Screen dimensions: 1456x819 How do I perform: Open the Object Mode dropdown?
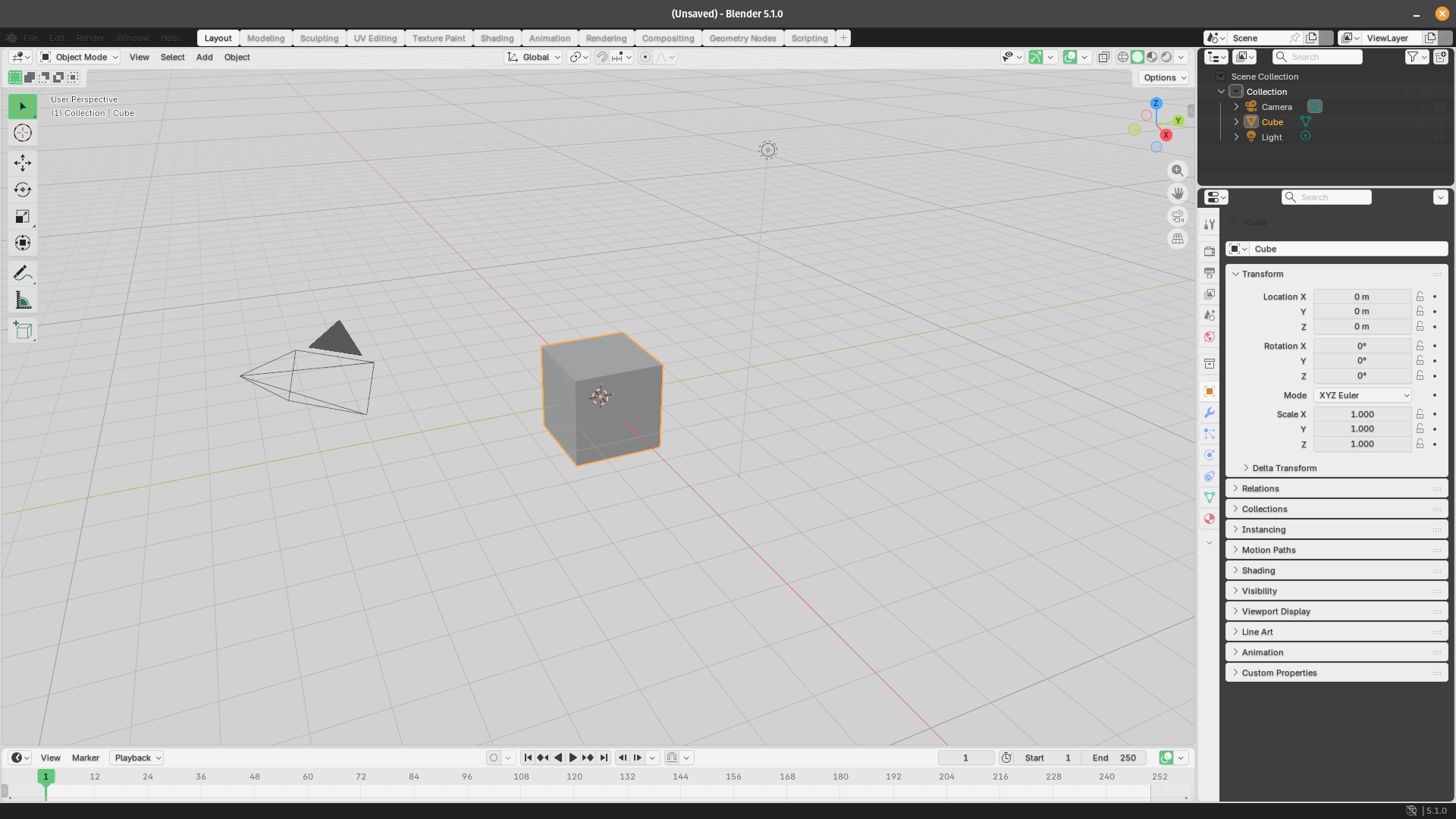[80, 57]
